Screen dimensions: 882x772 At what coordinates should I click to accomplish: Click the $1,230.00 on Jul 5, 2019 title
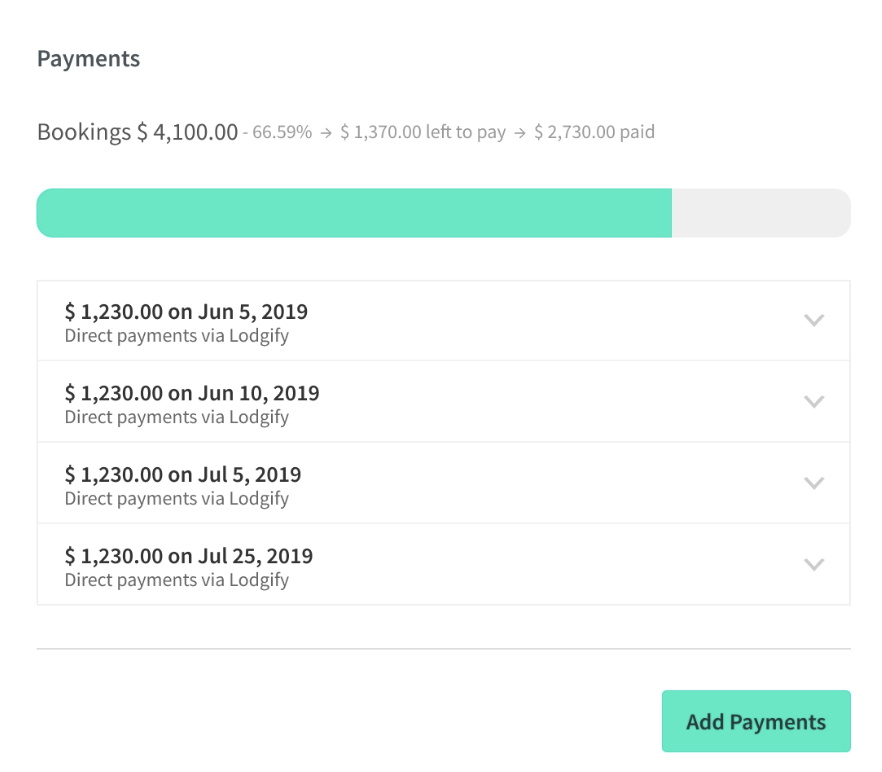[183, 474]
